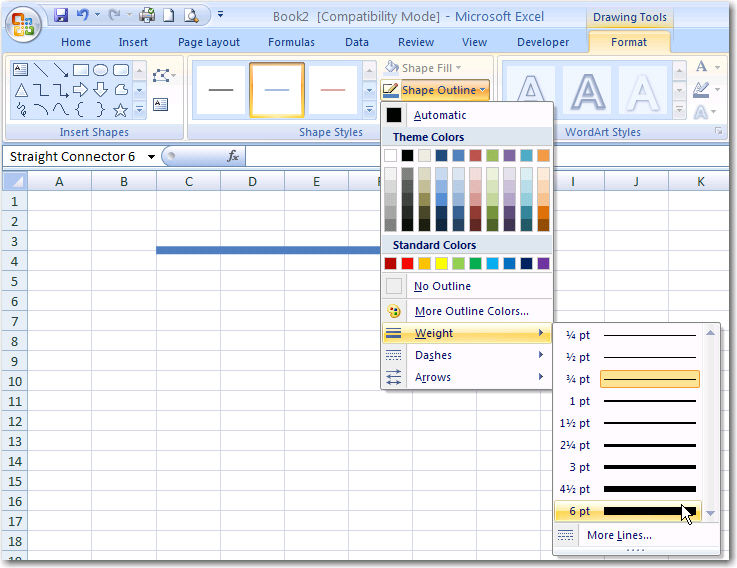Select the Arrow line shape
This screenshot has width=737, height=568.
coord(61,70)
